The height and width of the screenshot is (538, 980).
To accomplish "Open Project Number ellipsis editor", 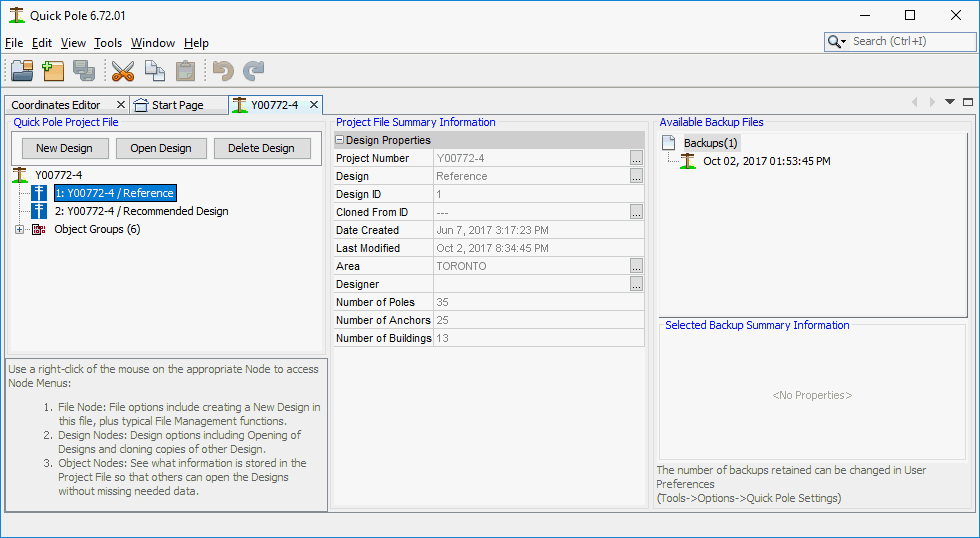I will click(x=636, y=158).
